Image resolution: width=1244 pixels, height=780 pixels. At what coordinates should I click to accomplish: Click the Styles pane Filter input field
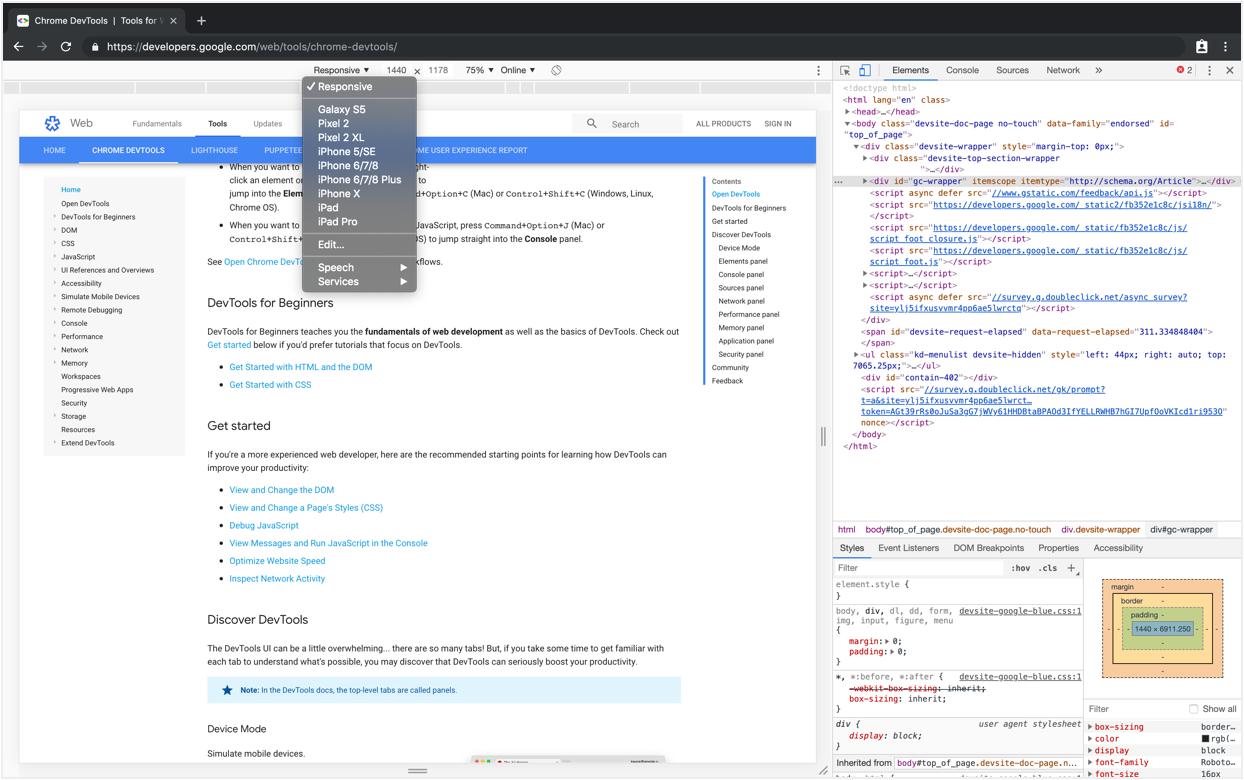(x=918, y=568)
